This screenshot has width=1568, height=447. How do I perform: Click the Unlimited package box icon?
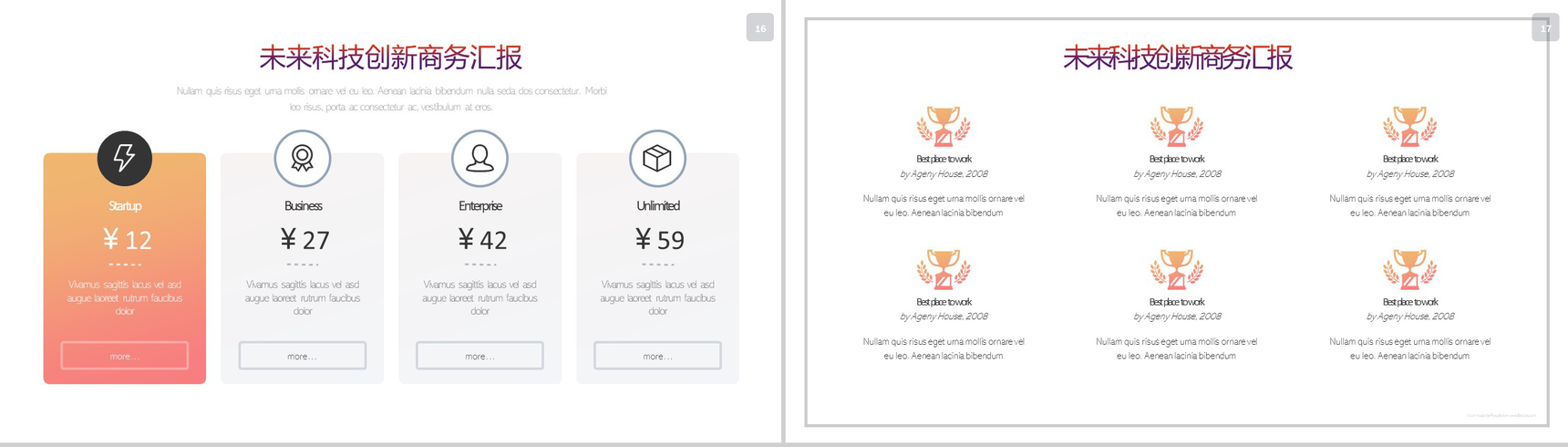click(x=657, y=159)
